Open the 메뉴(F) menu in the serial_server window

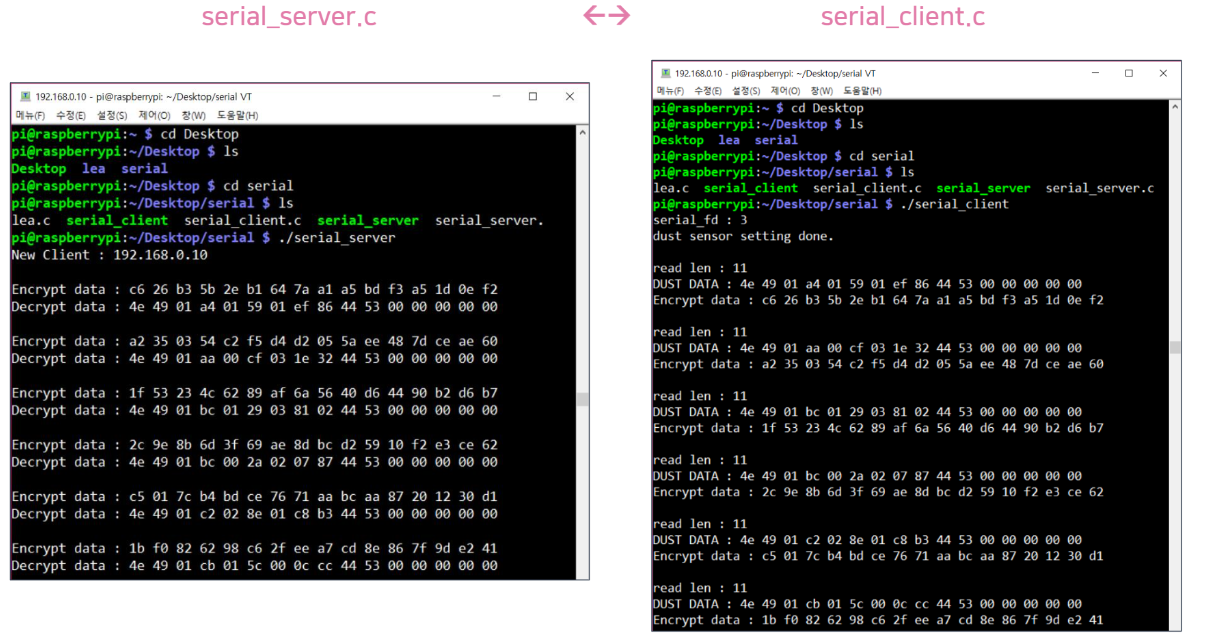click(32, 114)
